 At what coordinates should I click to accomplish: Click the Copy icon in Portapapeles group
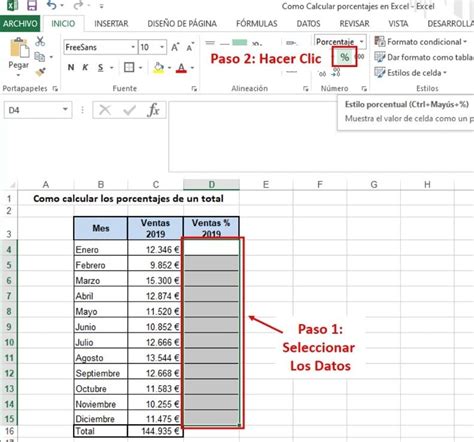(x=40, y=57)
